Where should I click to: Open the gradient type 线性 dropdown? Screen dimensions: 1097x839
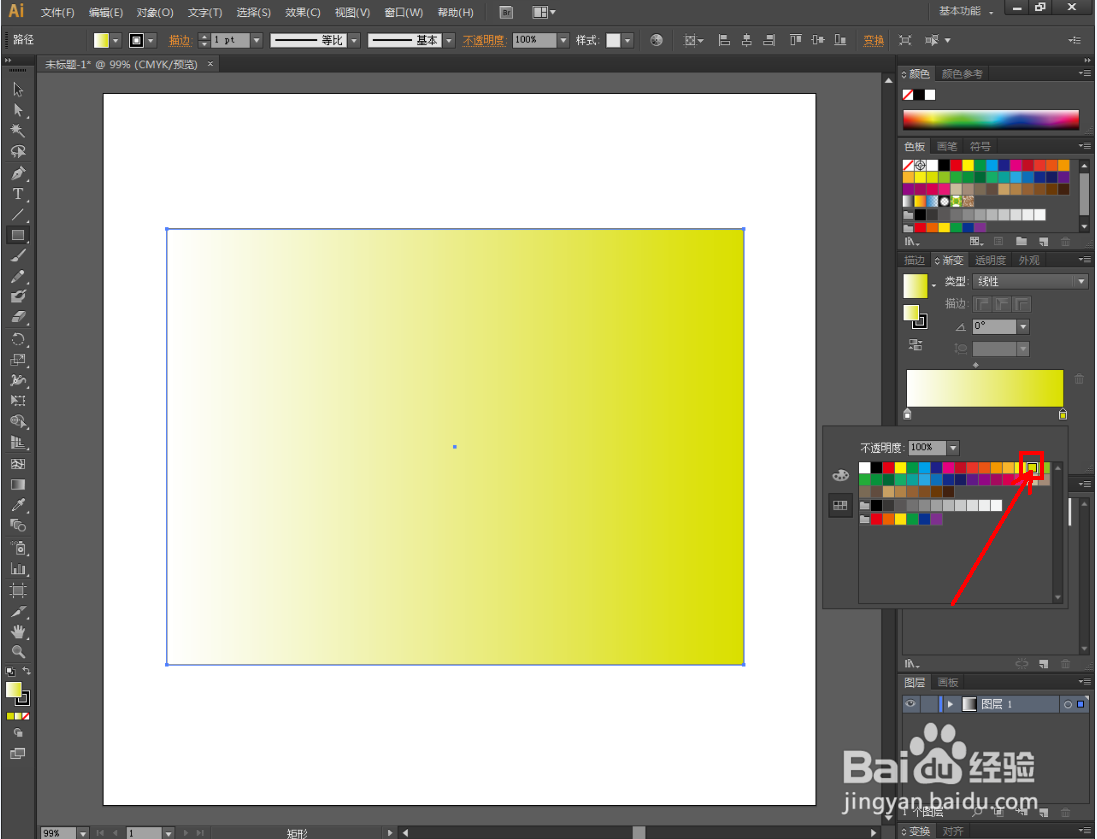coord(1081,281)
